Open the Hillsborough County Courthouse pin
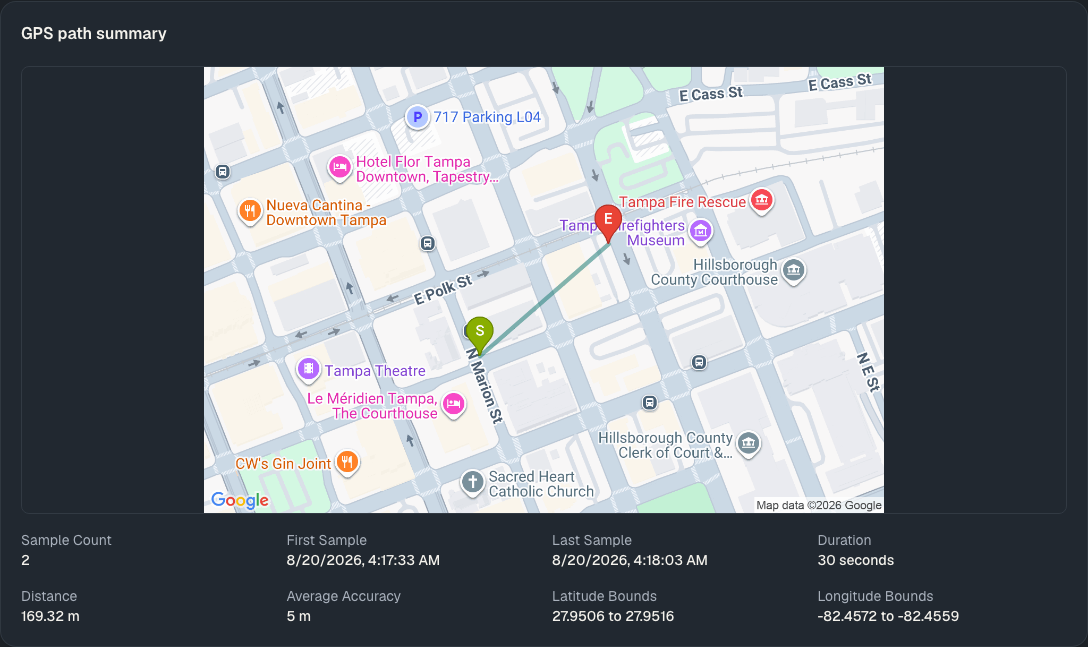The height and width of the screenshot is (647, 1088). click(794, 271)
